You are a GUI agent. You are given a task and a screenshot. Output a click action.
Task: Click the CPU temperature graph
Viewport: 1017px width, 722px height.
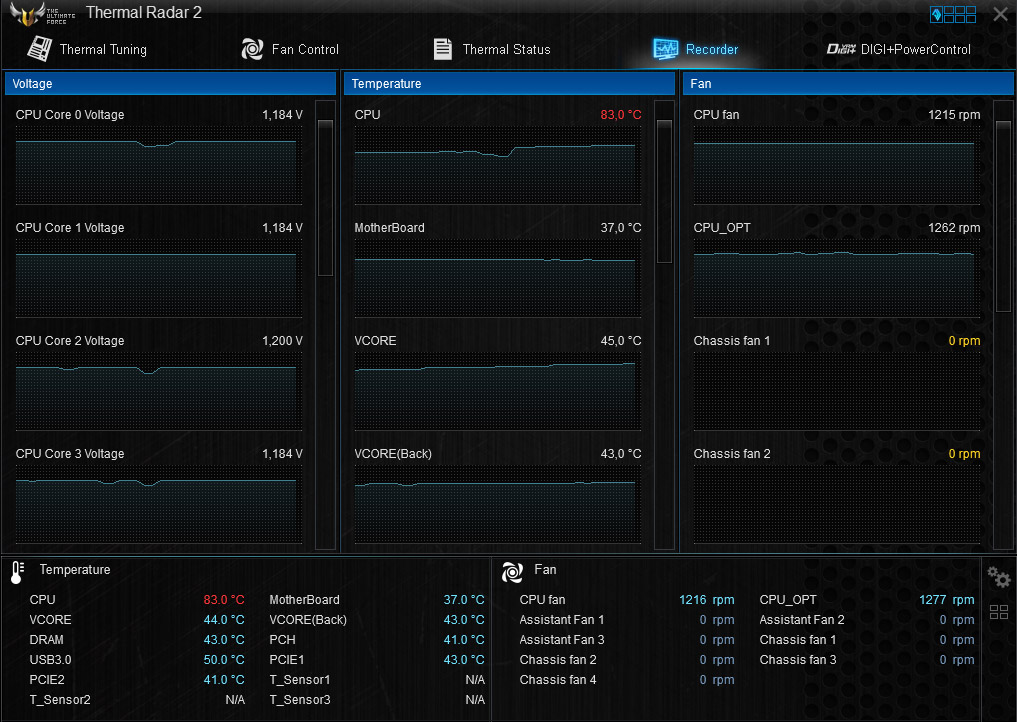click(x=497, y=165)
